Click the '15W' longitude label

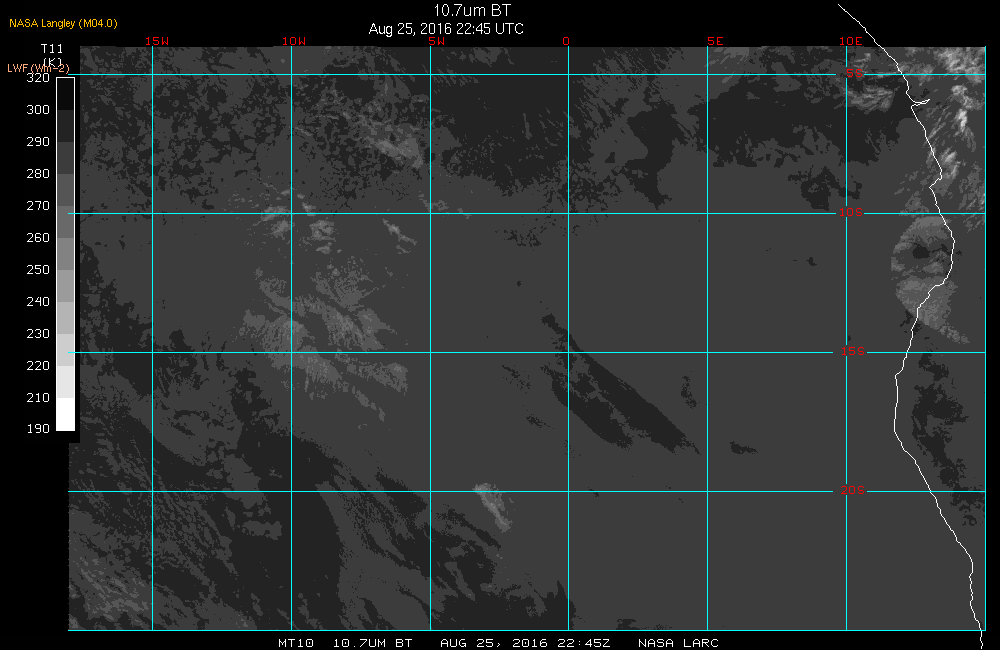(157, 41)
